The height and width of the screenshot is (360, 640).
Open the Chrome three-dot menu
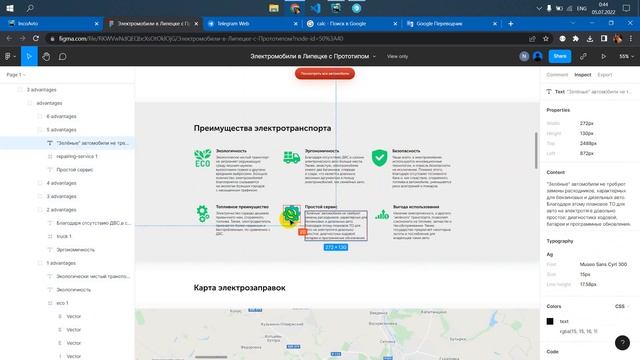[x=631, y=38]
